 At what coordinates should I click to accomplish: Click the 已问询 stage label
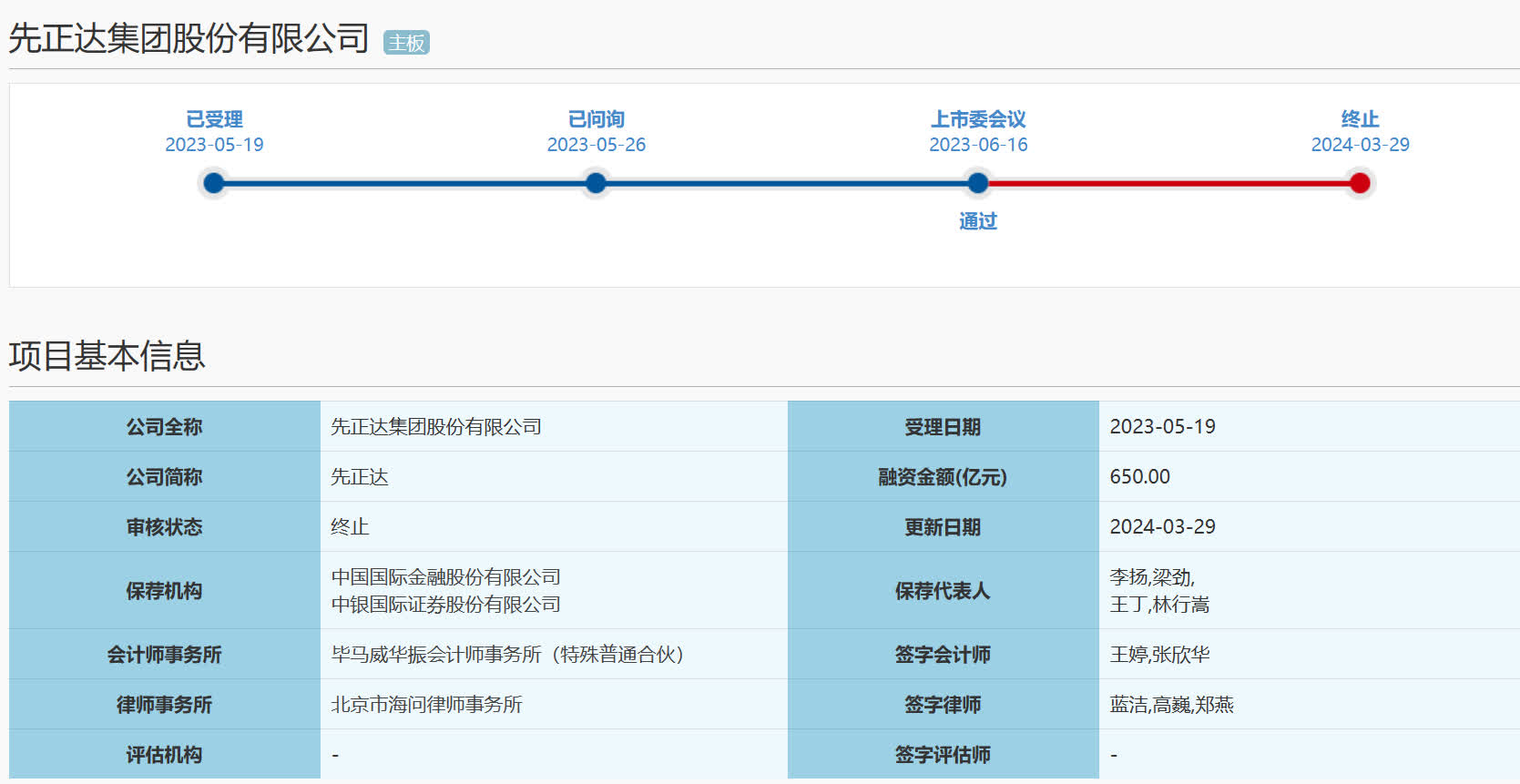[596, 119]
